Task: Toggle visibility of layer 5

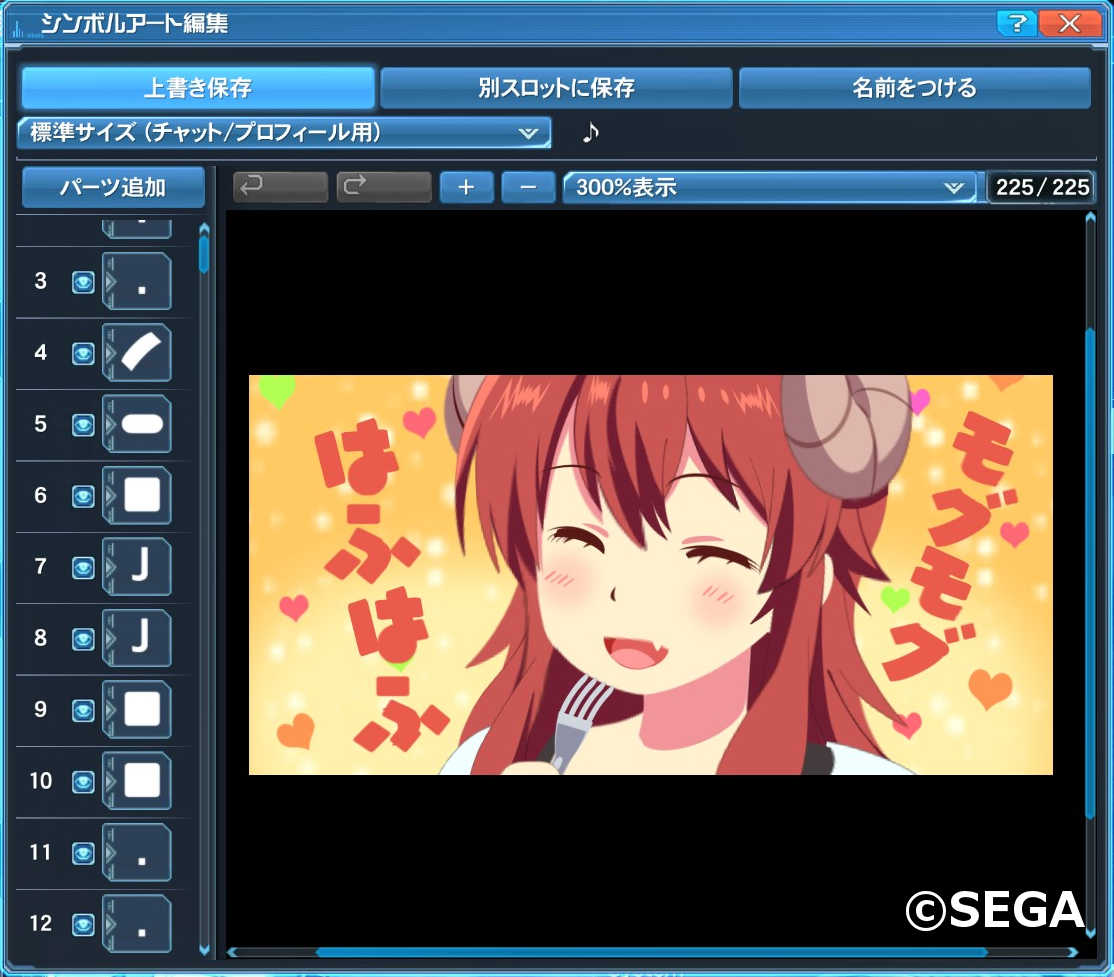Action: tap(83, 425)
